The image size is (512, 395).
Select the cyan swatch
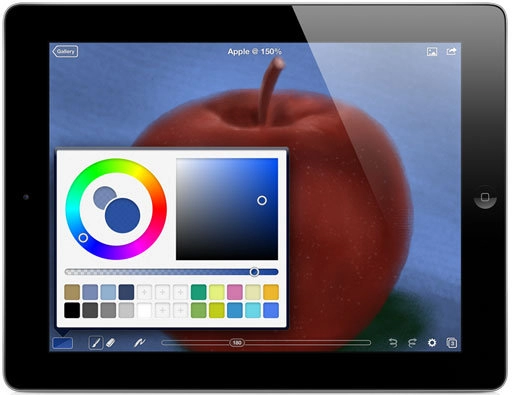(x=253, y=310)
